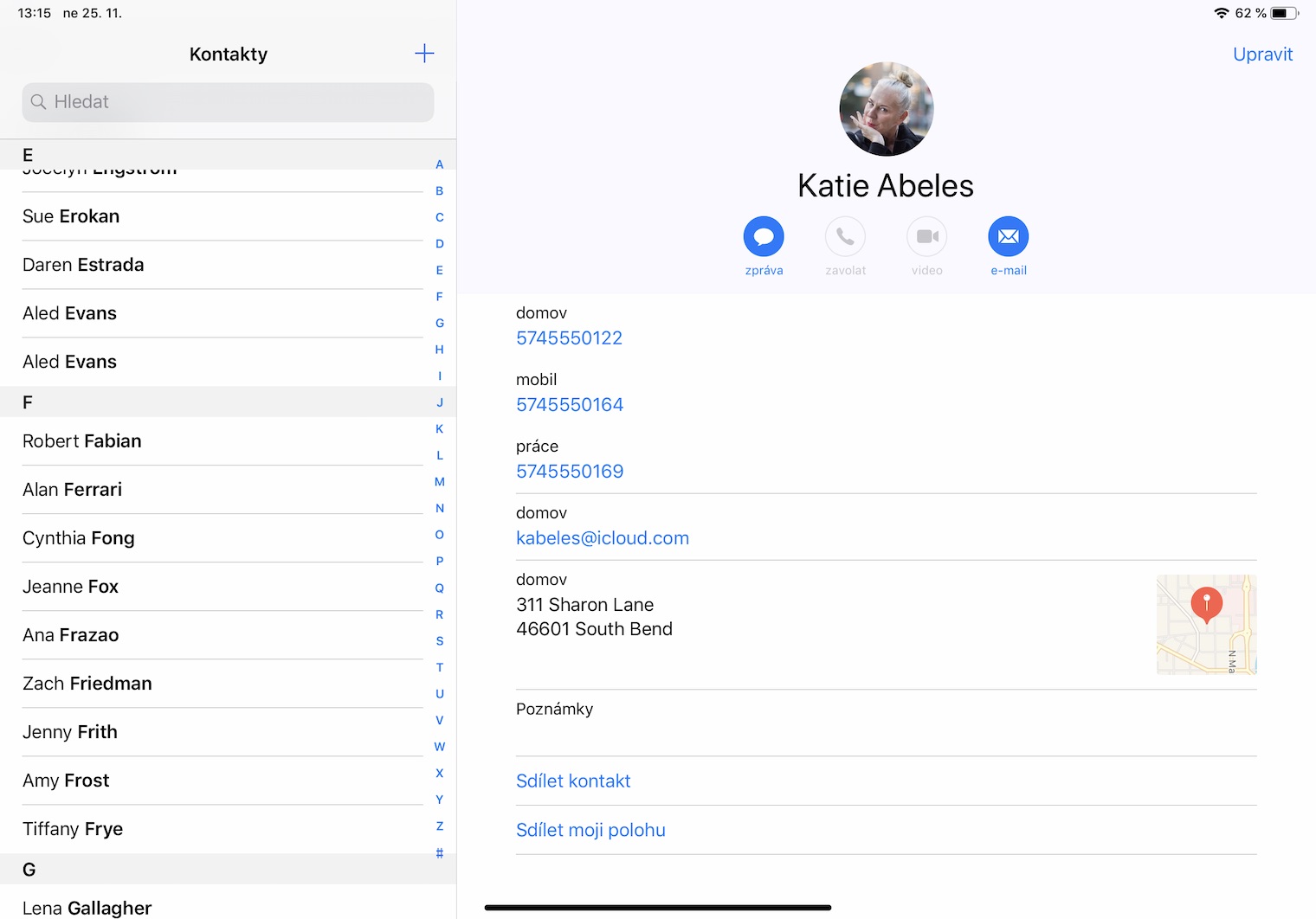This screenshot has height=919, width=1316.
Task: Dial the mobil number 5745550164
Action: point(570,404)
